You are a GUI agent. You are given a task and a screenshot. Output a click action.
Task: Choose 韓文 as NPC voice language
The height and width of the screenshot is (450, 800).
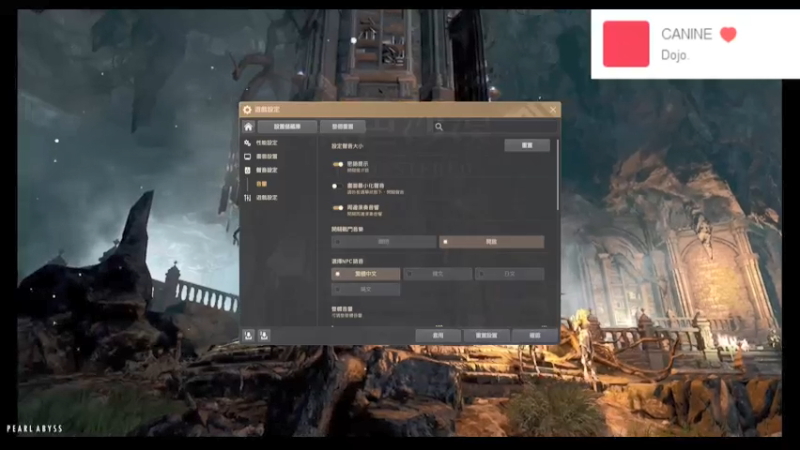pos(437,274)
